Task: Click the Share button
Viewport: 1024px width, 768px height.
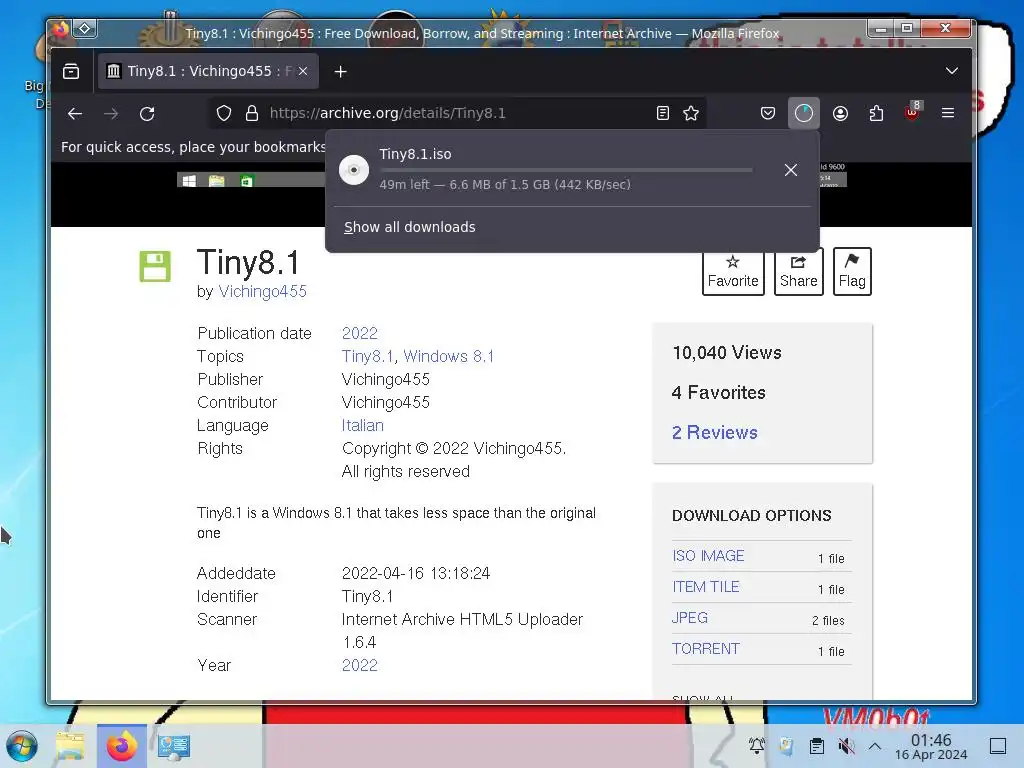Action: tap(799, 272)
